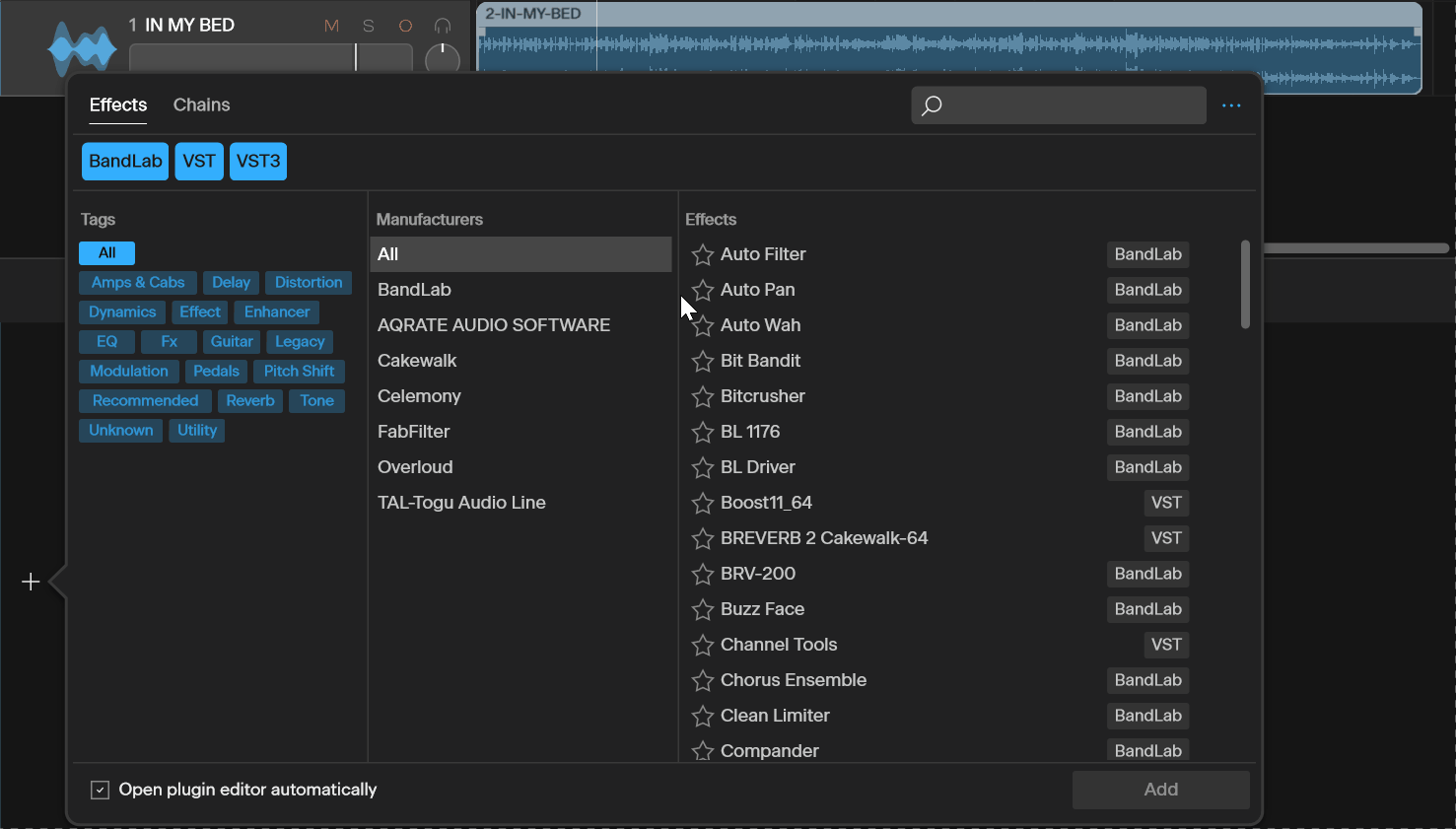
Task: Toggle the VST3 format filter
Action: coord(258,162)
